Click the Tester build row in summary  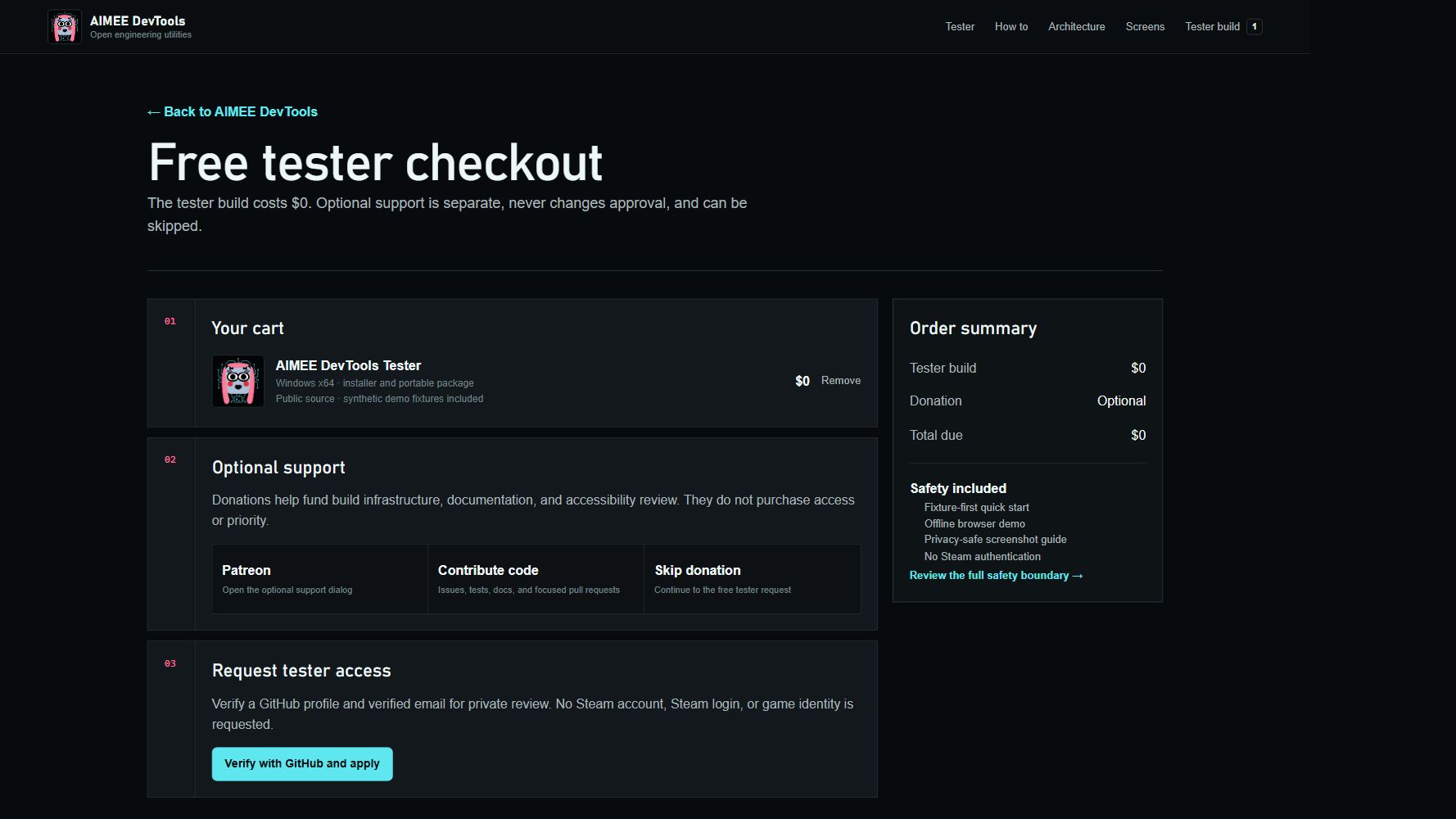point(1028,368)
